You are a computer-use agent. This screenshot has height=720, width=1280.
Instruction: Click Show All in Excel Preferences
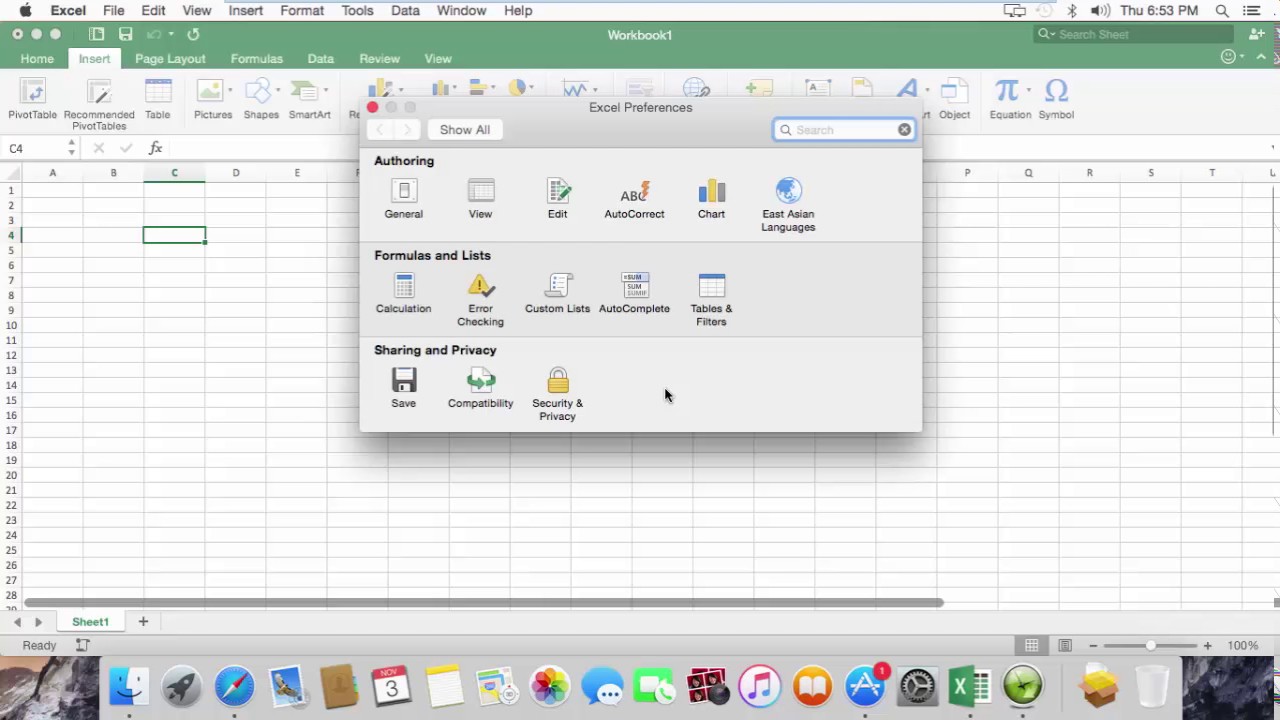465,130
